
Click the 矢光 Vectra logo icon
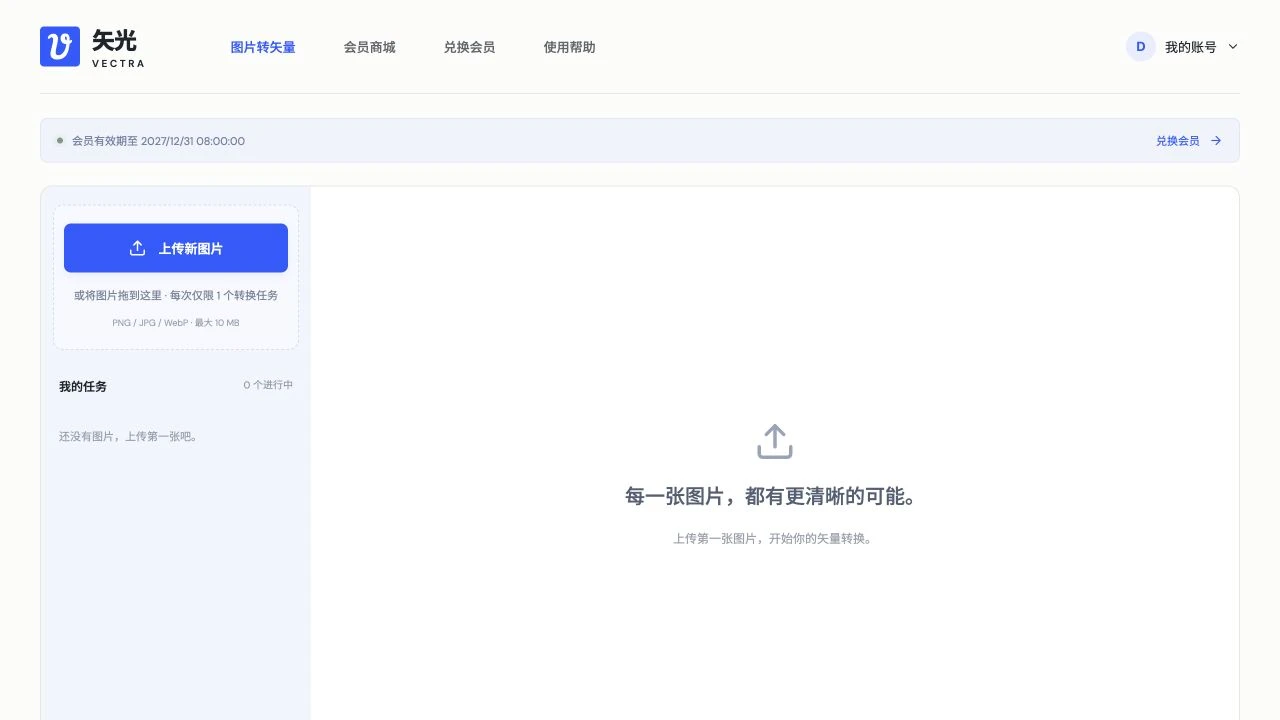tap(60, 46)
